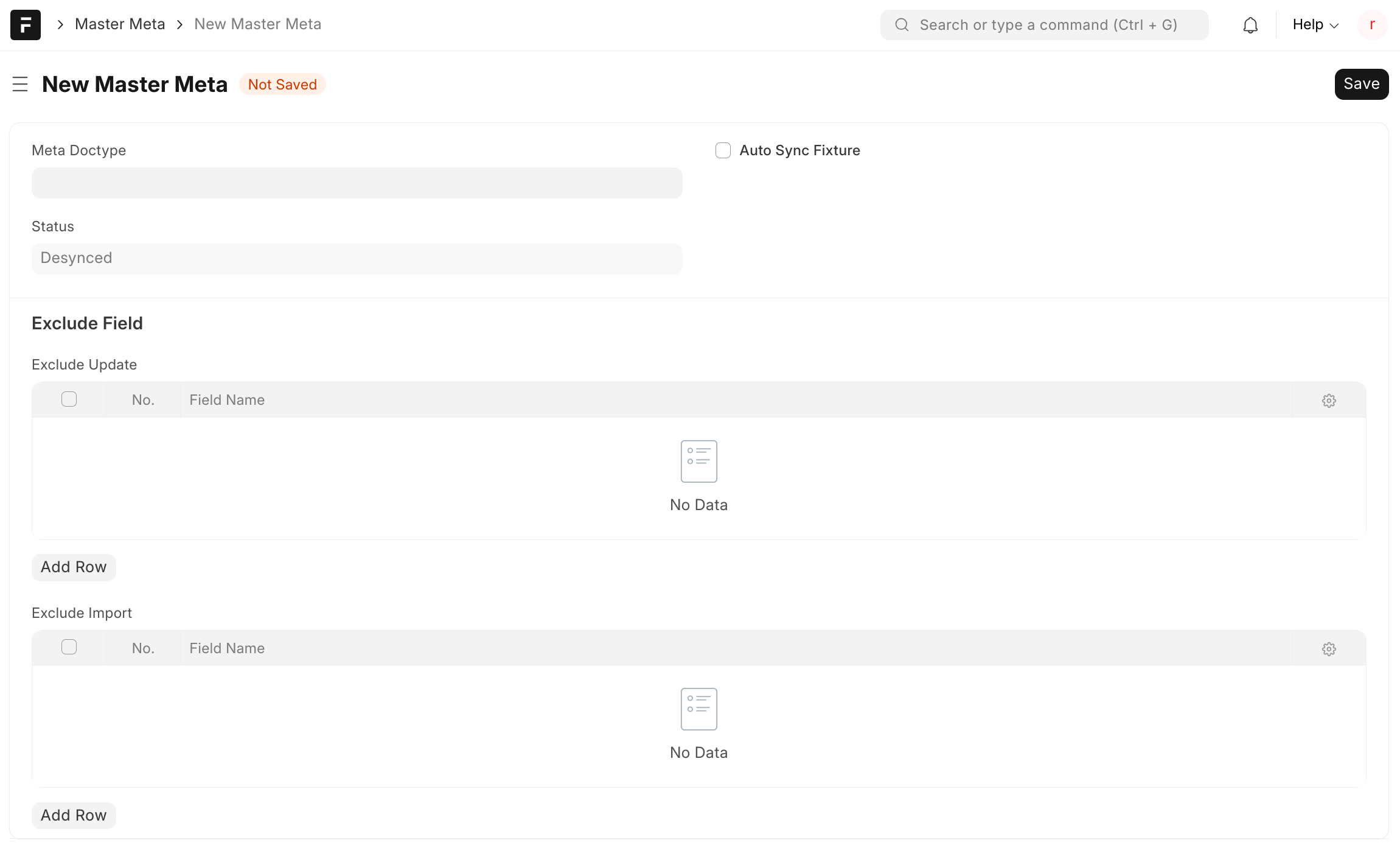This screenshot has width=1400, height=851.
Task: Add Row to Exclude Update table
Action: coord(74,567)
